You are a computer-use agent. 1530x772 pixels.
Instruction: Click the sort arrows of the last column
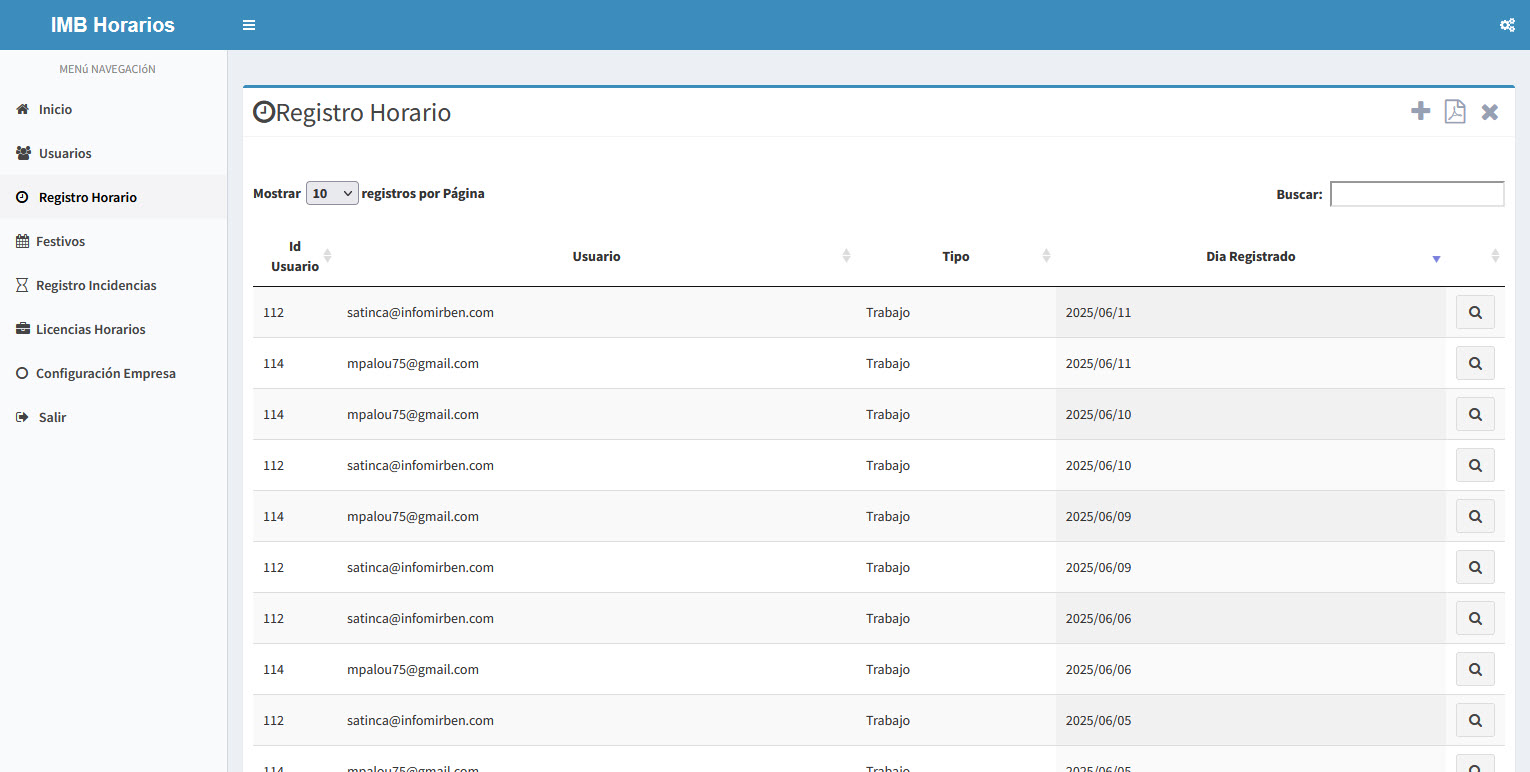pyautogui.click(x=1495, y=256)
